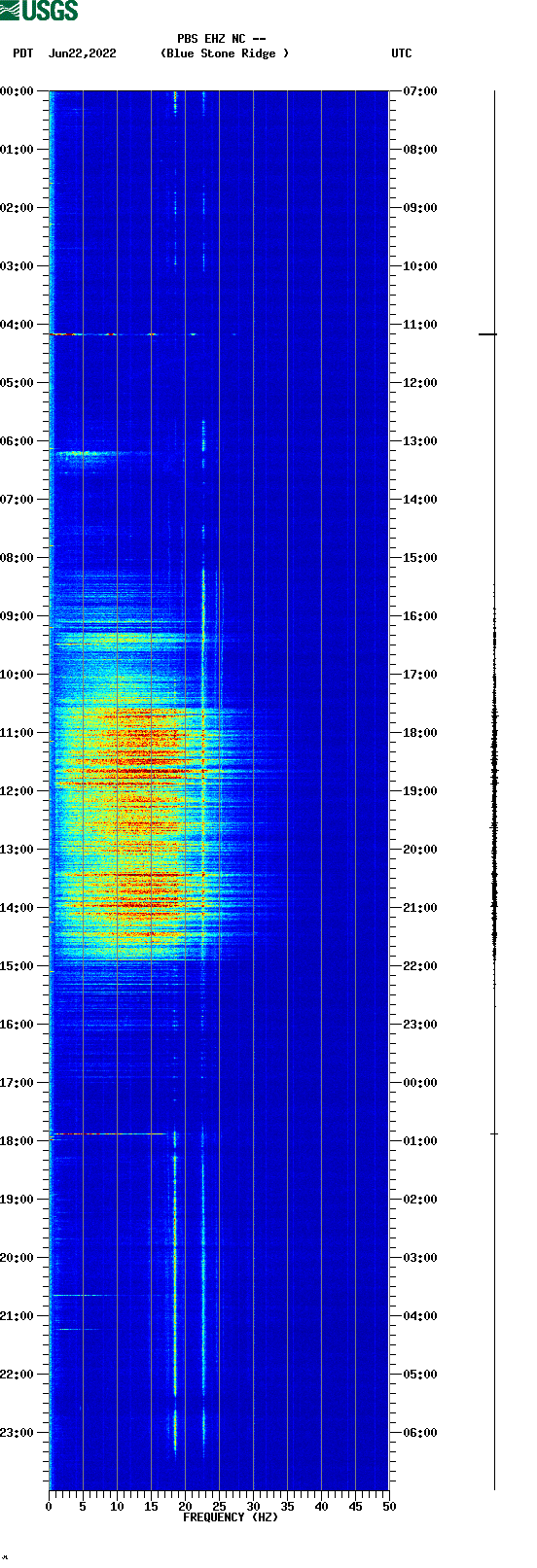
Task: Click the UTC timezone label
Action: (x=402, y=53)
